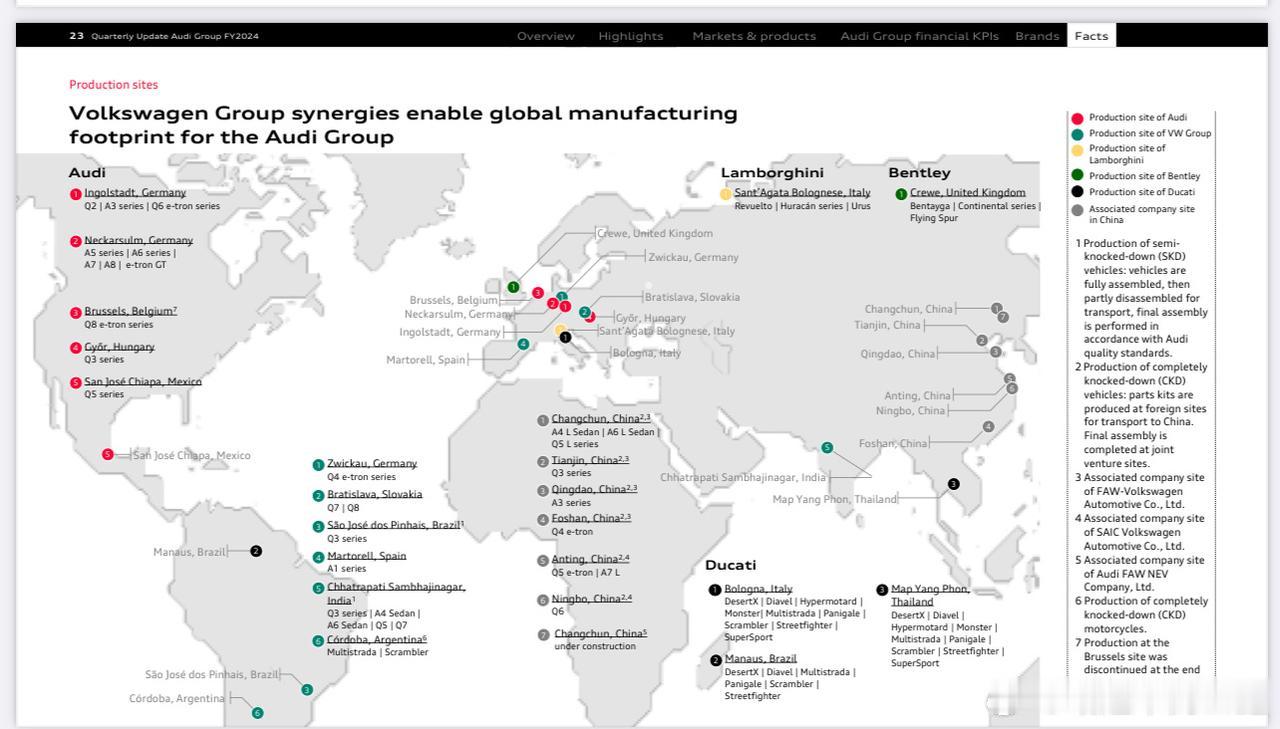Open the Bologna, Italy underlined link
This screenshot has width=1280, height=729.
pos(758,589)
